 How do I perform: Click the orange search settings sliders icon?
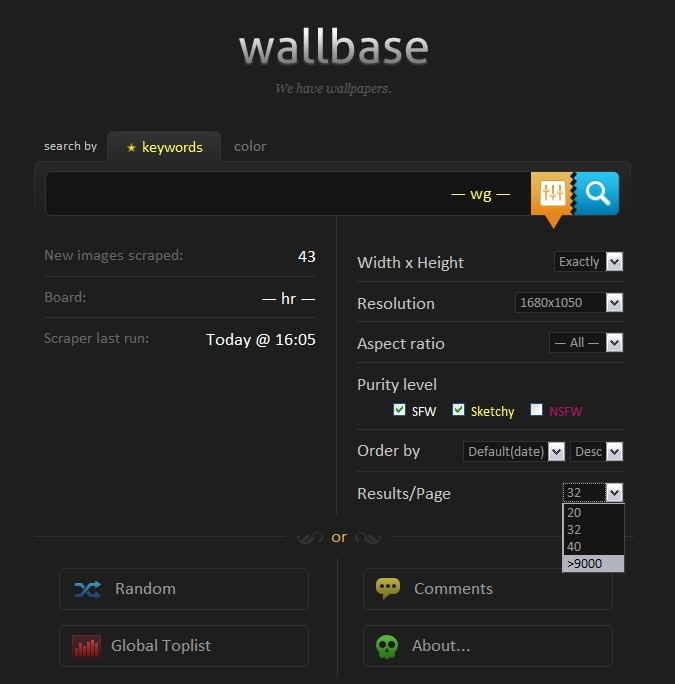pos(552,193)
